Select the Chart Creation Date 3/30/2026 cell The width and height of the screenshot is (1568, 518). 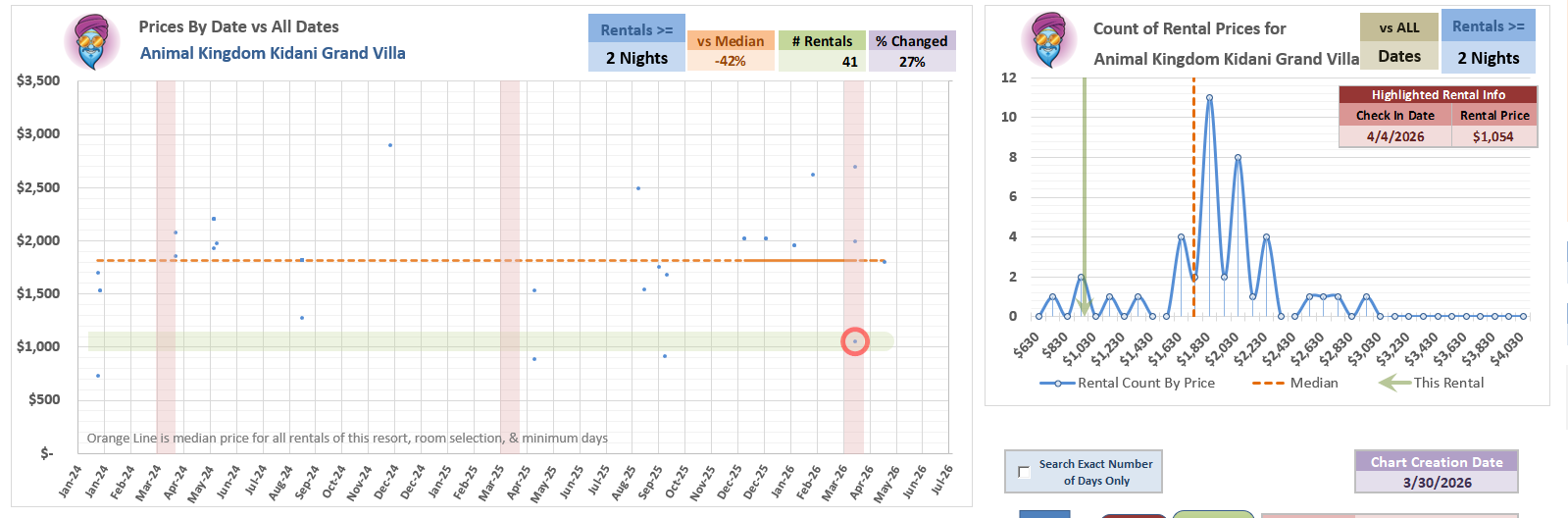pyautogui.click(x=1437, y=483)
